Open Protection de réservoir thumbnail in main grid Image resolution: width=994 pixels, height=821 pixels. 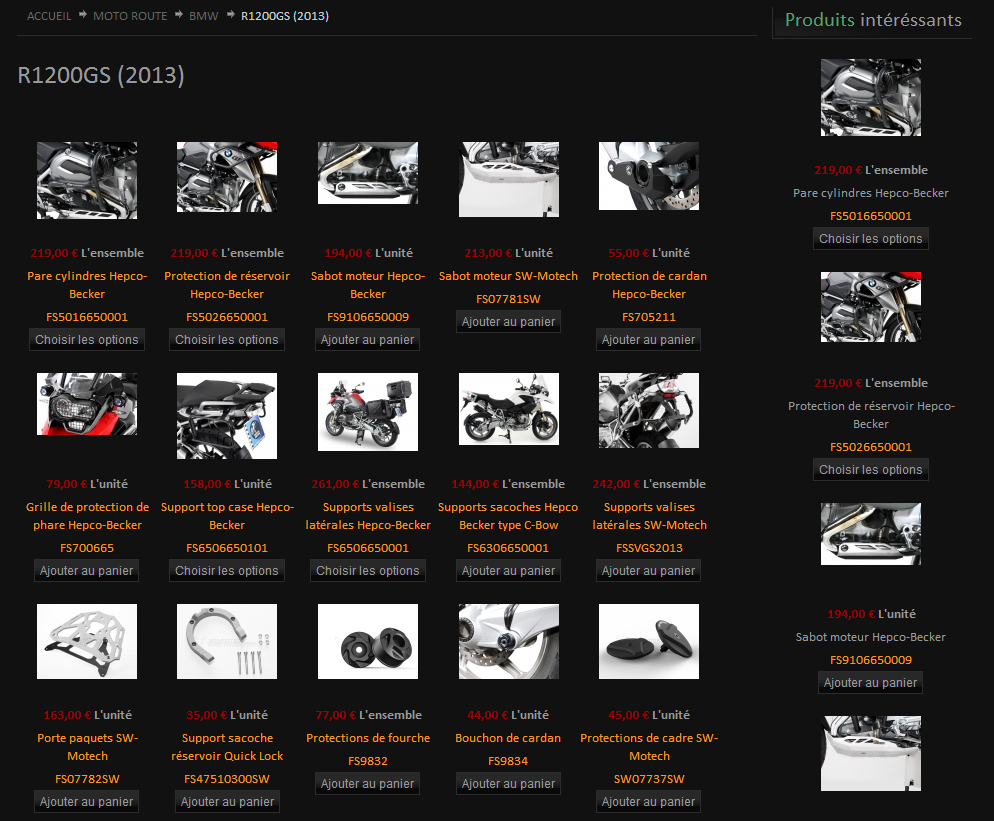pos(227,177)
